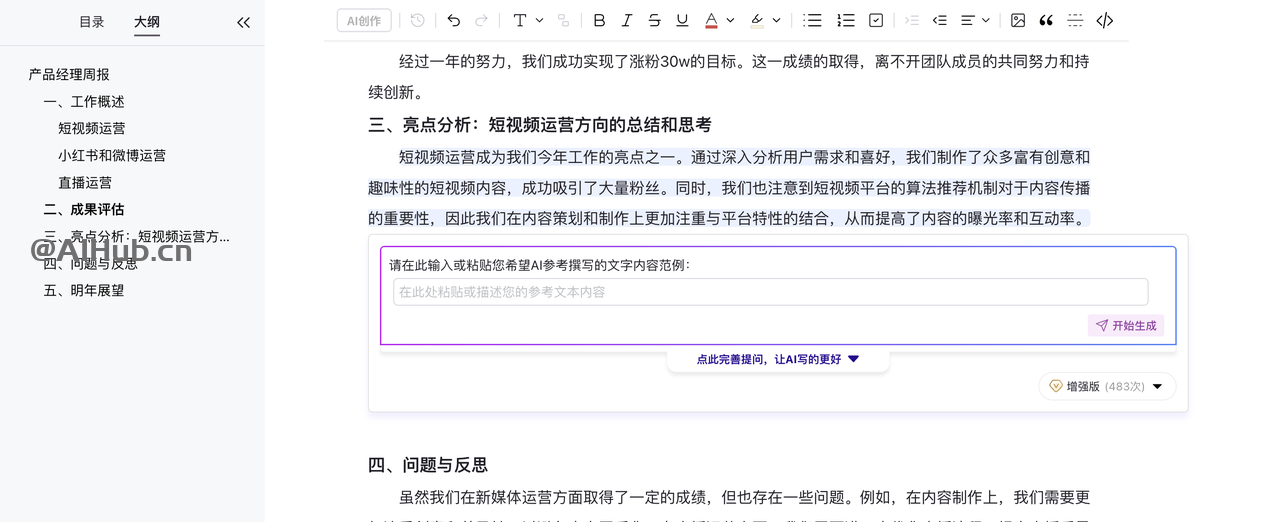Click the 开始生成 button
This screenshot has width=1280, height=522.
(1125, 326)
